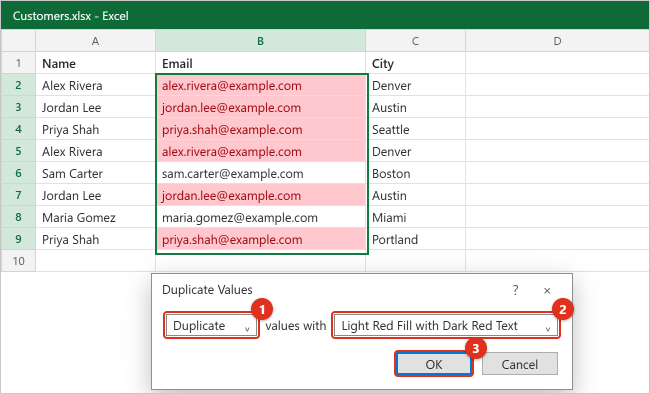Click Priya Shah name in row 4
The height and width of the screenshot is (394, 650).
pyautogui.click(x=95, y=129)
